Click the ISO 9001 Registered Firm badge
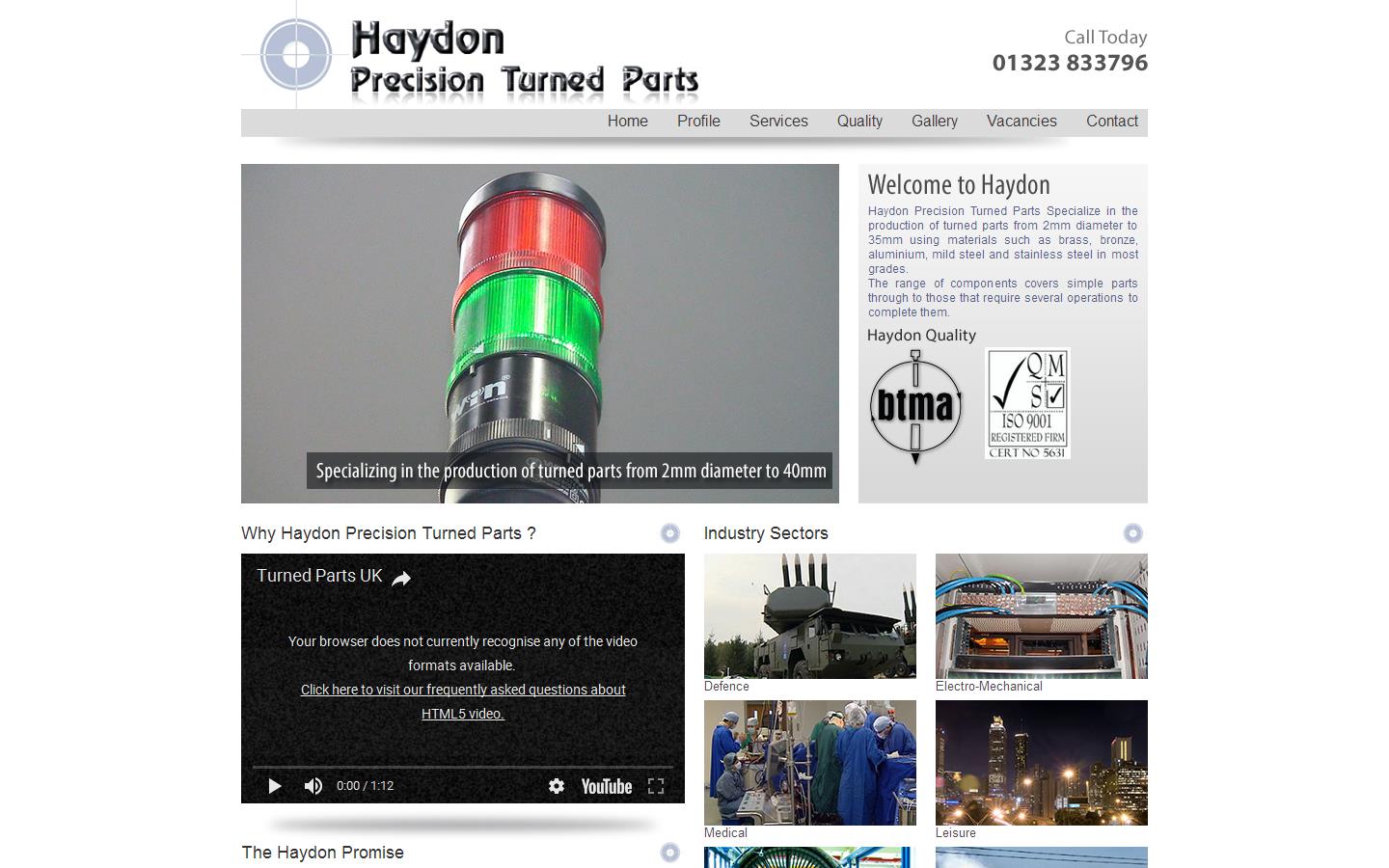 point(1026,403)
